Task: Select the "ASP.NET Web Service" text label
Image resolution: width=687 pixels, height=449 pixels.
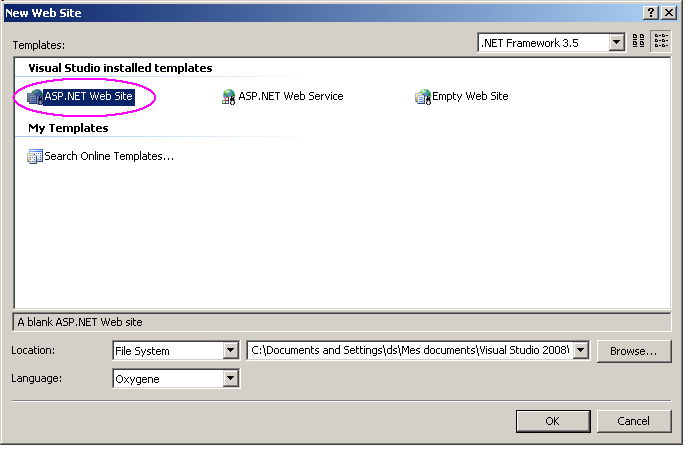Action: click(290, 97)
